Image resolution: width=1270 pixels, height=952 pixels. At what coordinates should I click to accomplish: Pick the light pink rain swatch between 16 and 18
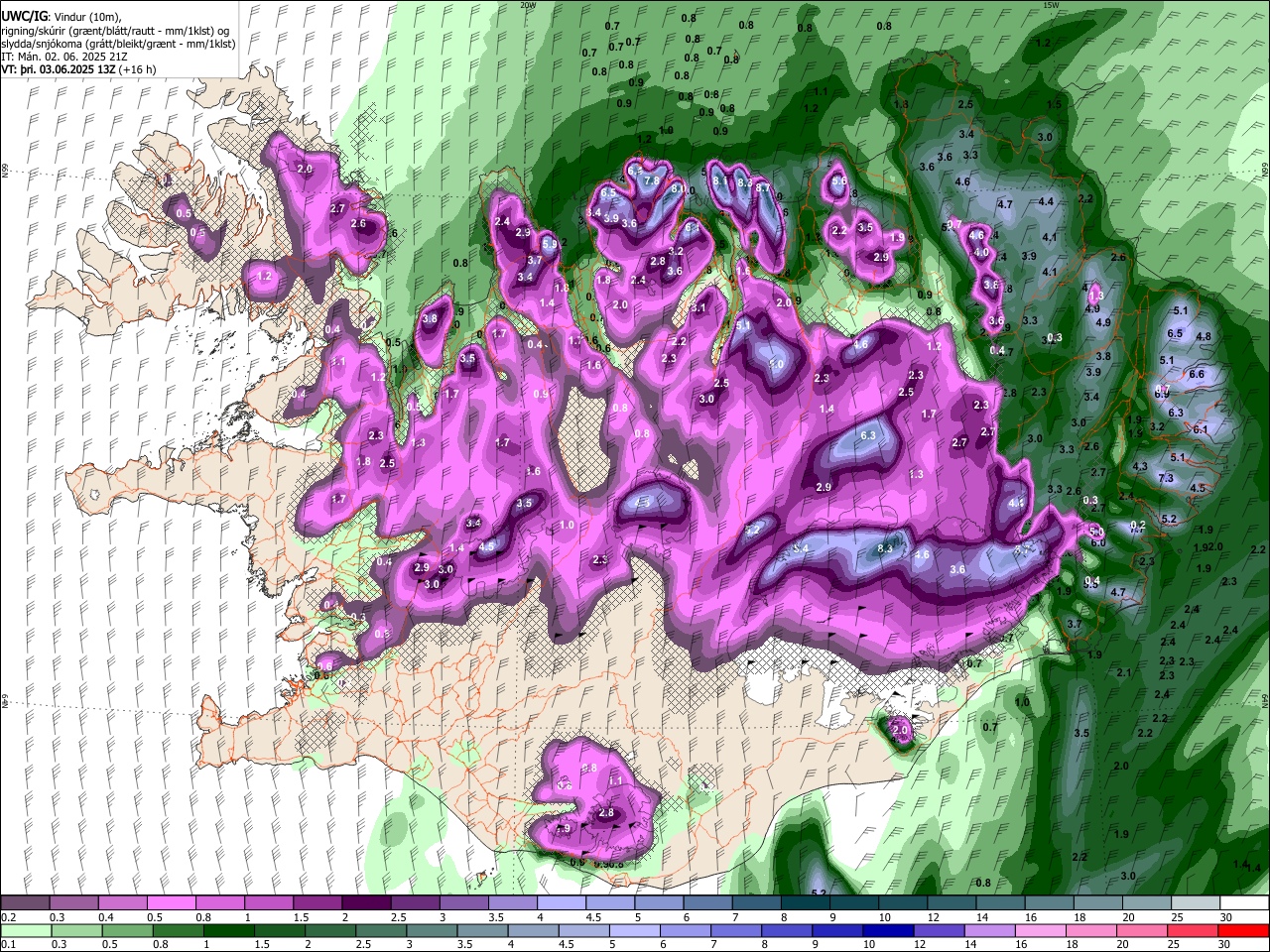(1042, 930)
